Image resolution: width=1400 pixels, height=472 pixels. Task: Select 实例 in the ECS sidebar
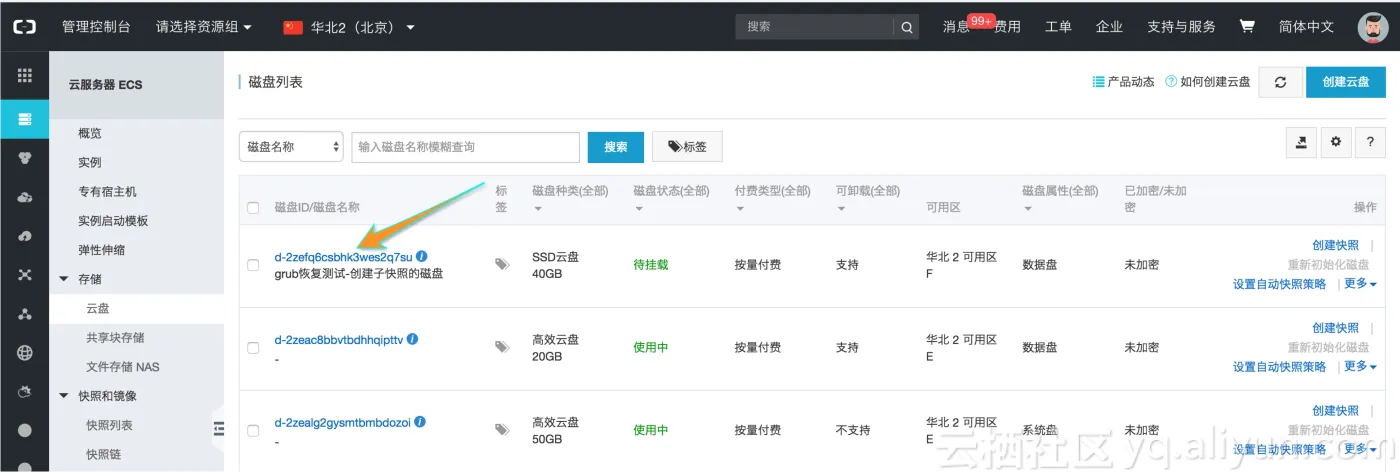pyautogui.click(x=90, y=162)
